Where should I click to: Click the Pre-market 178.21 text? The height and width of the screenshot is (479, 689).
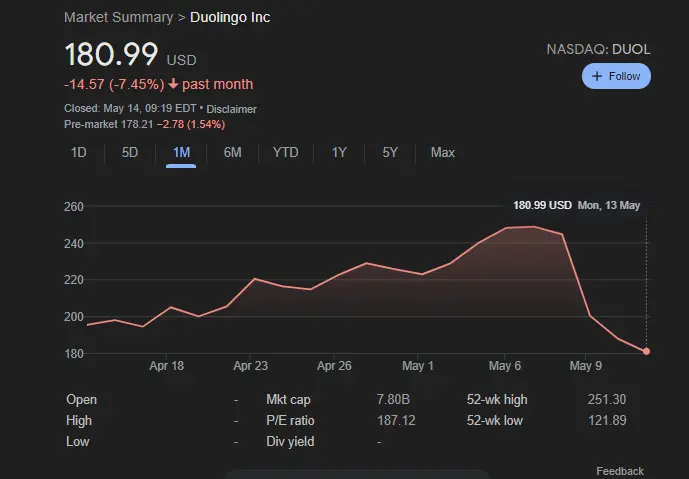109,124
